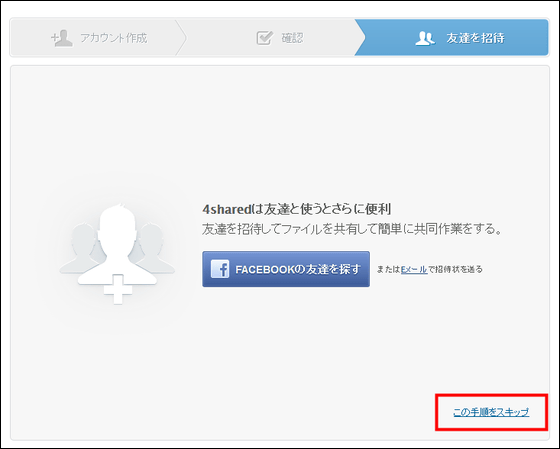Click the checkmark icon beside 確認
The image size is (560, 449).
[265, 38]
